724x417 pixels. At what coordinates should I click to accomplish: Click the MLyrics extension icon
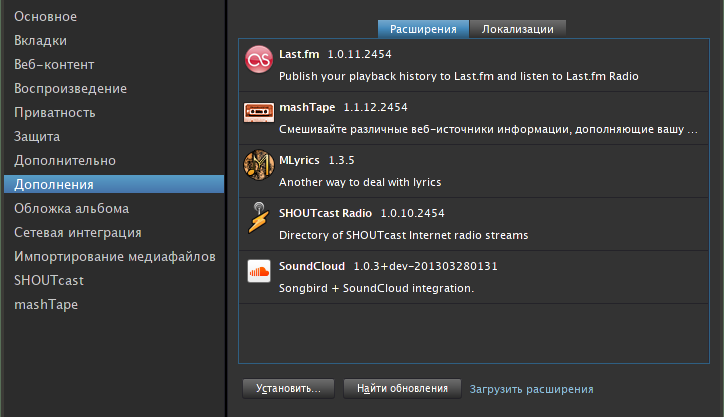259,165
